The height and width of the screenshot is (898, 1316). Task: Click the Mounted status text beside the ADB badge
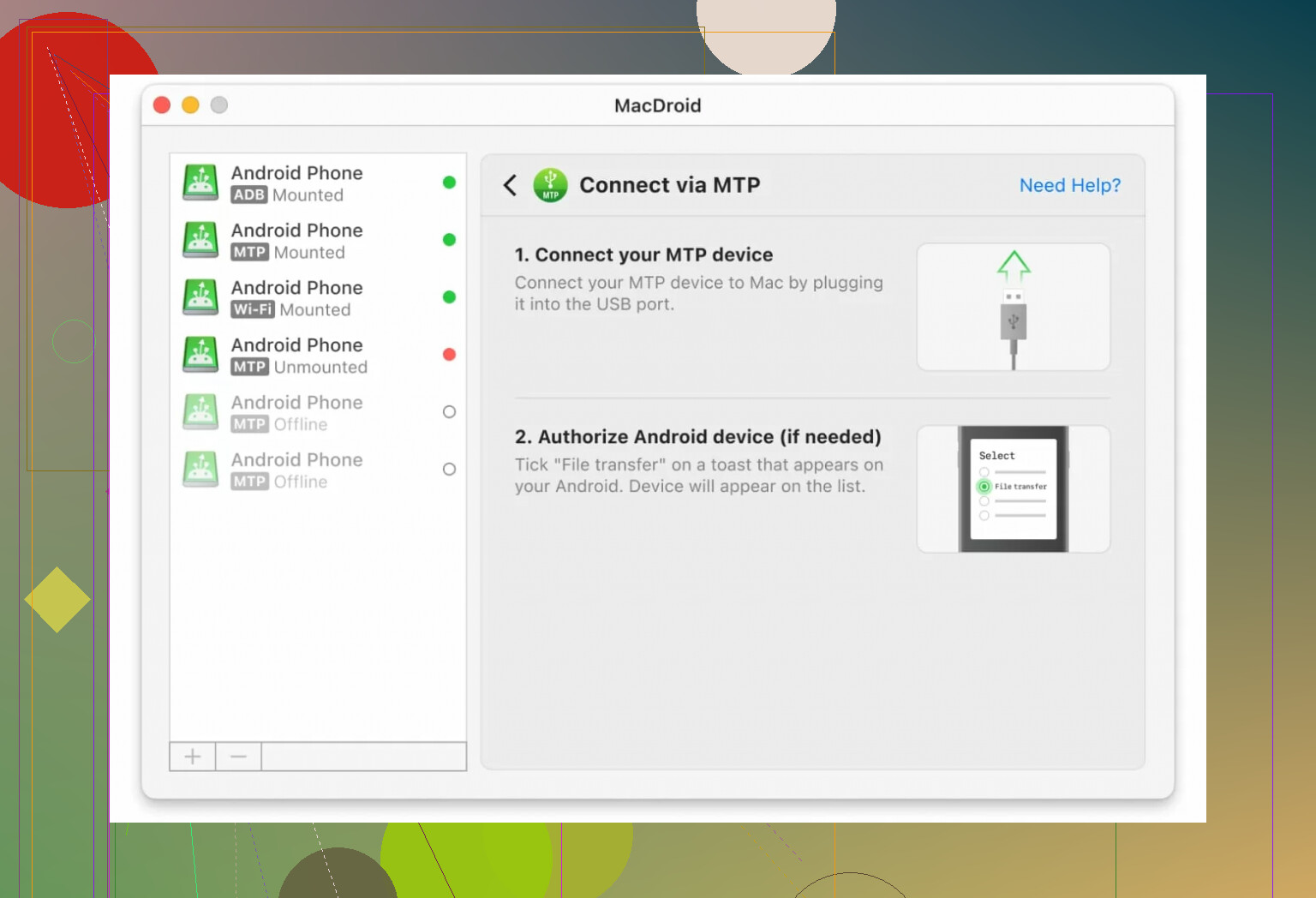308,195
